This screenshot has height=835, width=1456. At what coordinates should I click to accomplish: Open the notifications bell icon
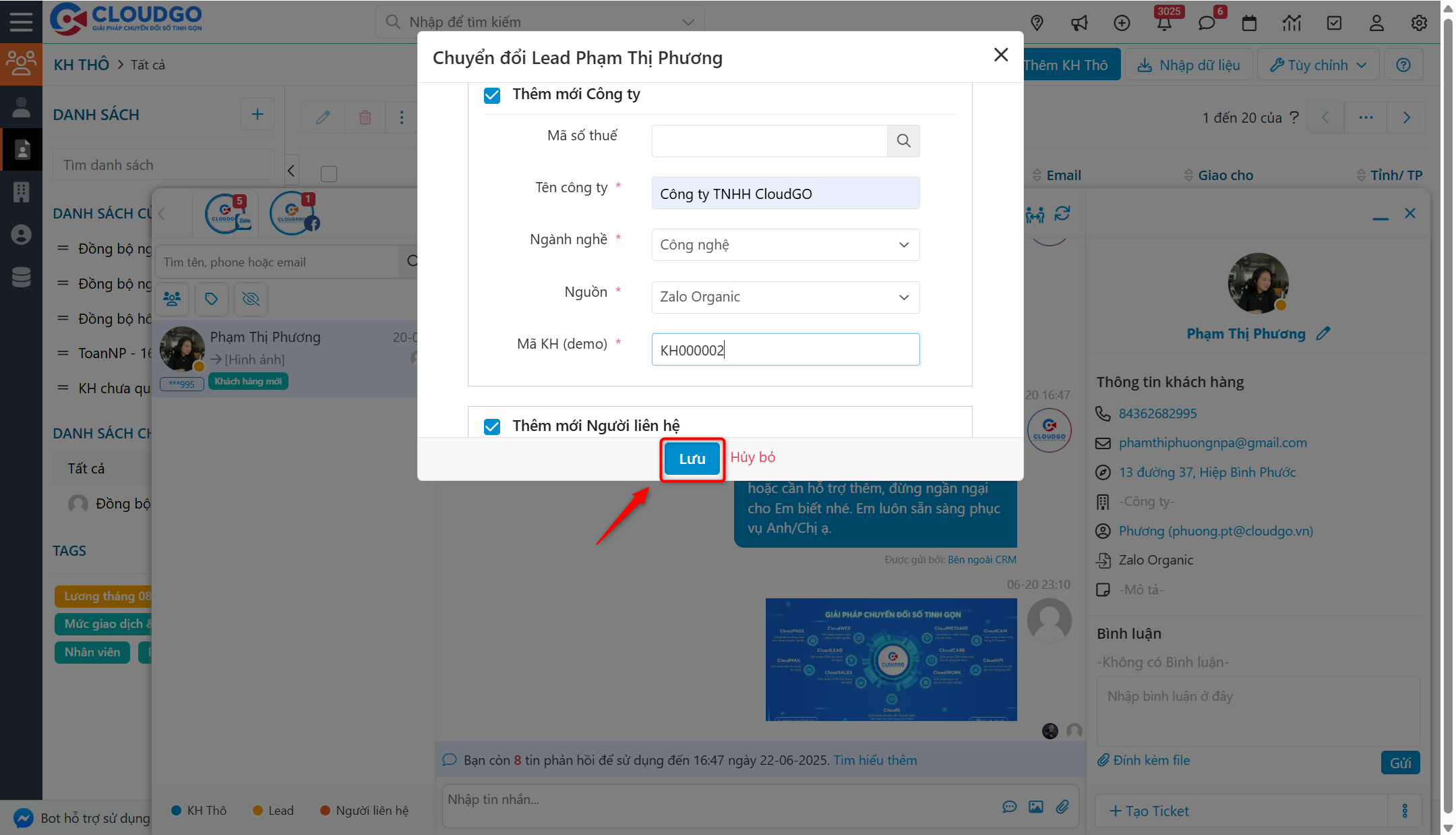[x=1164, y=24]
